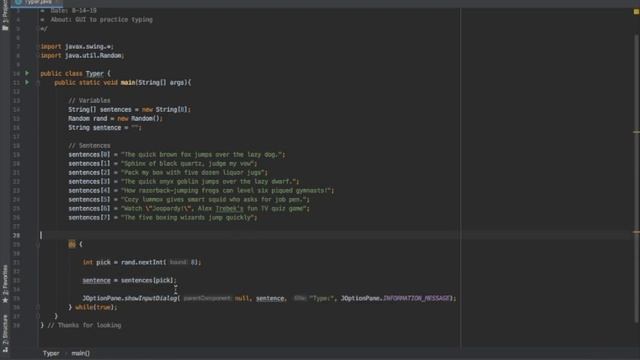Click method name 'main' in signature
The image size is (640, 360).
click(128, 82)
